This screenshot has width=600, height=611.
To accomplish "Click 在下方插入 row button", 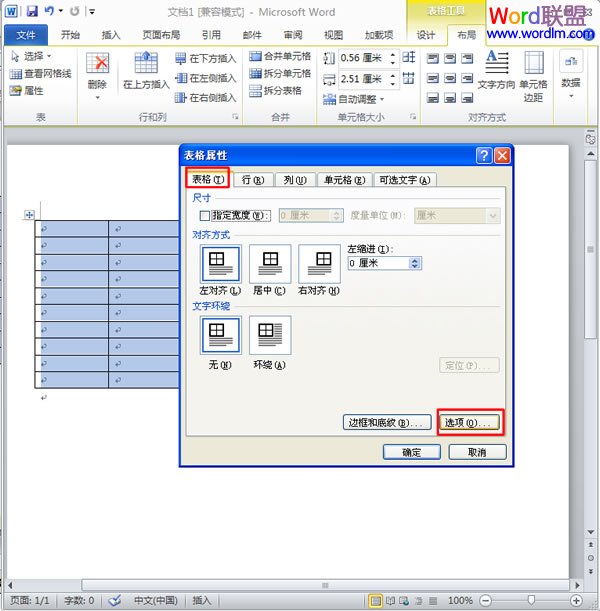I will (205, 59).
